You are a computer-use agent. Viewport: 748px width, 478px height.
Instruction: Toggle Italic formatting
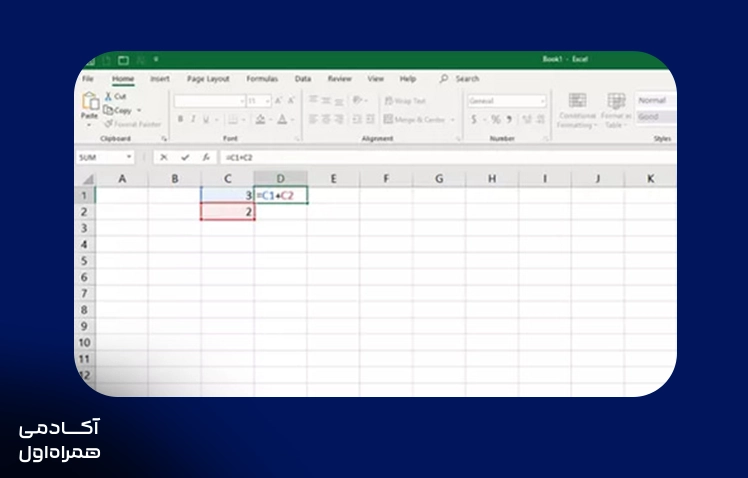(193, 119)
